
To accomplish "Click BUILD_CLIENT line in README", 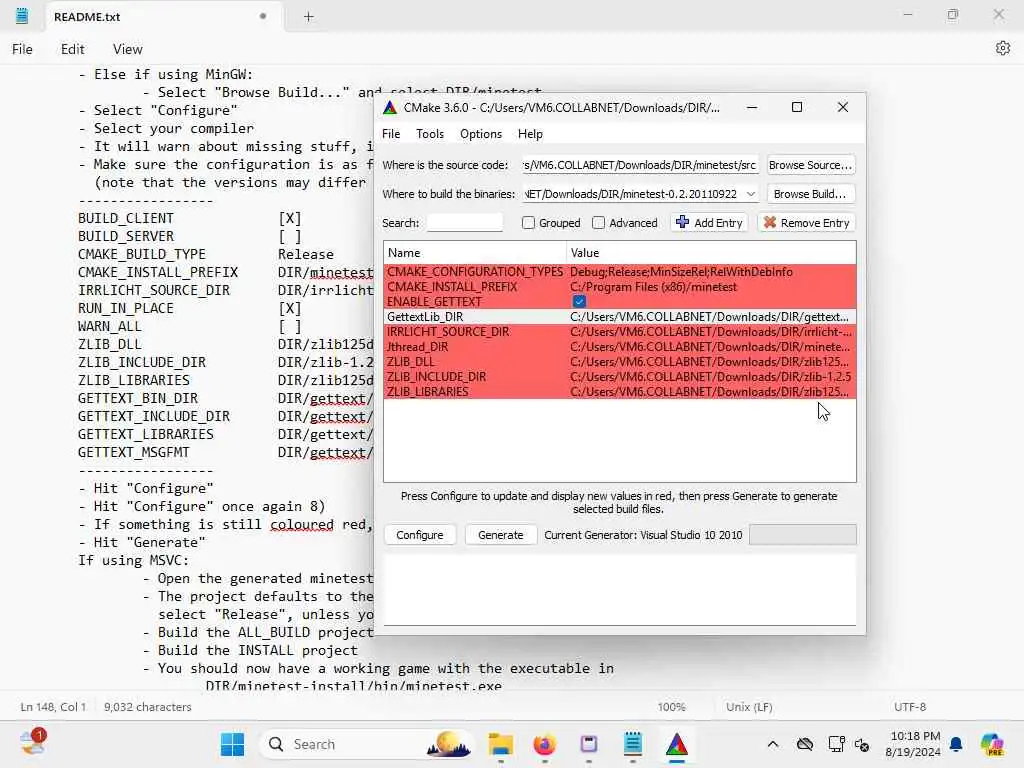I will pyautogui.click(x=189, y=218).
